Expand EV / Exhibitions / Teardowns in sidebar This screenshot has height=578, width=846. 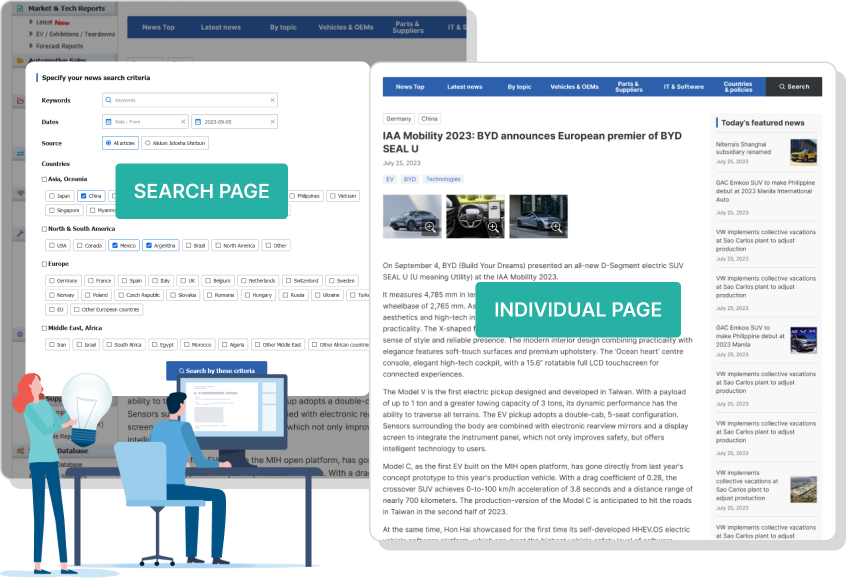pos(31,34)
